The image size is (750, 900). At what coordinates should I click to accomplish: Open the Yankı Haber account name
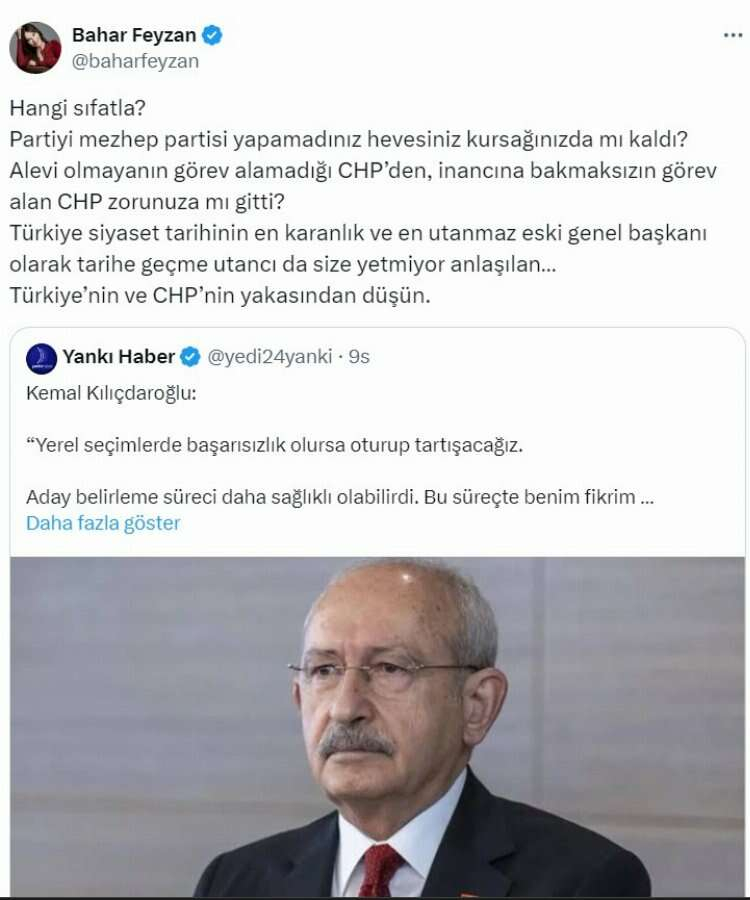click(x=119, y=356)
